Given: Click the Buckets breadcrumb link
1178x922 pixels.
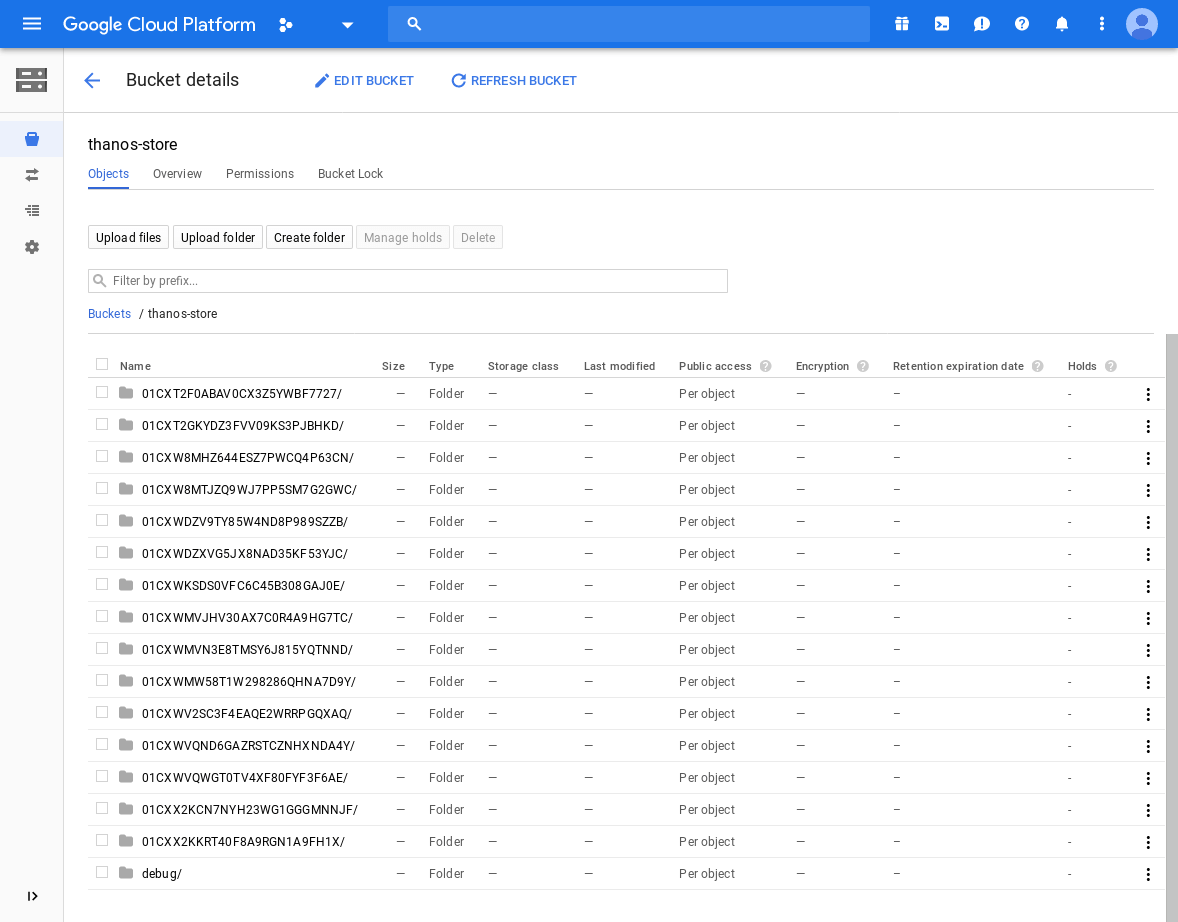Looking at the screenshot, I should (109, 314).
